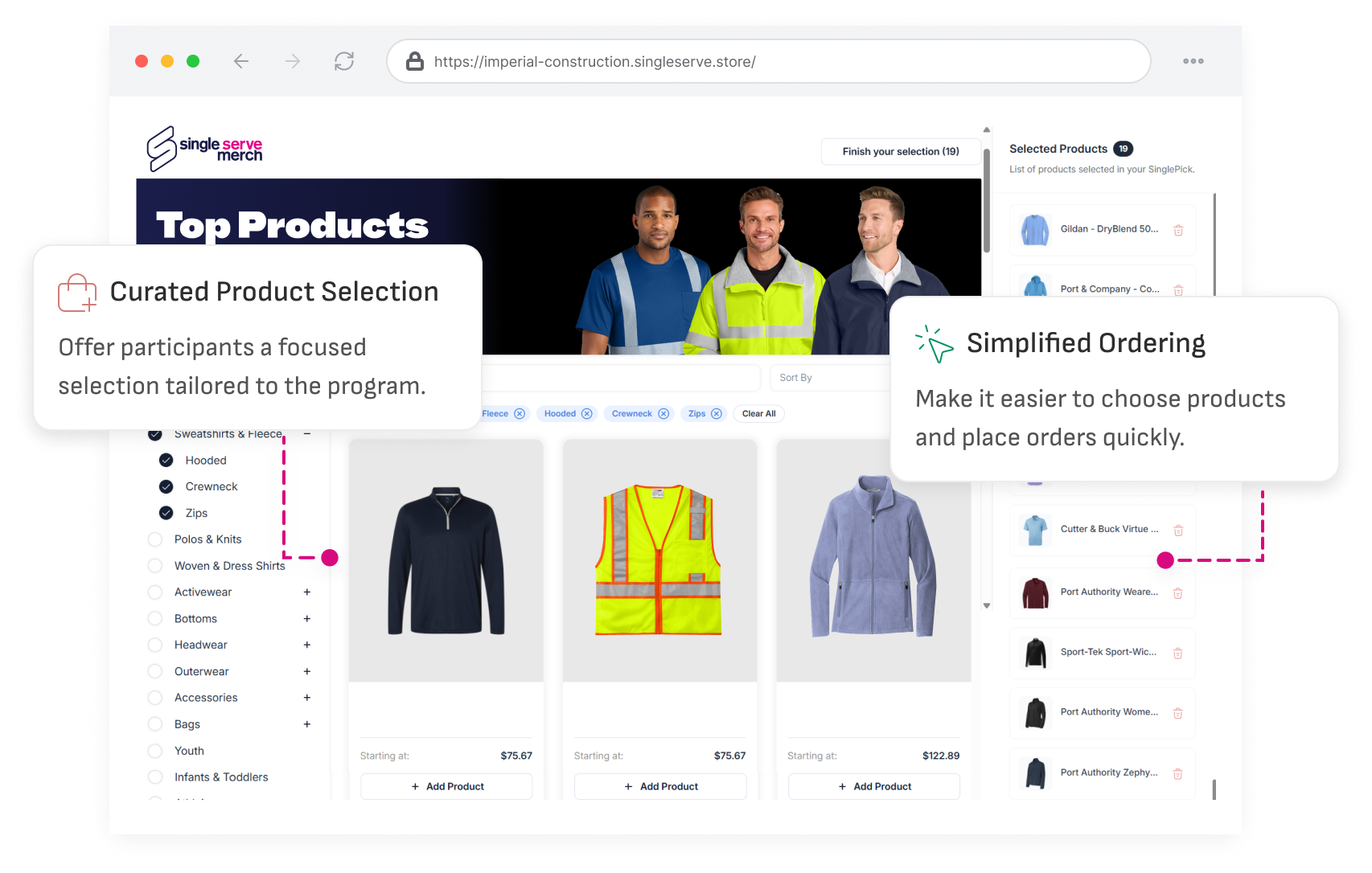Expand the Headwear category
This screenshot has width=1372, height=873.
point(307,645)
